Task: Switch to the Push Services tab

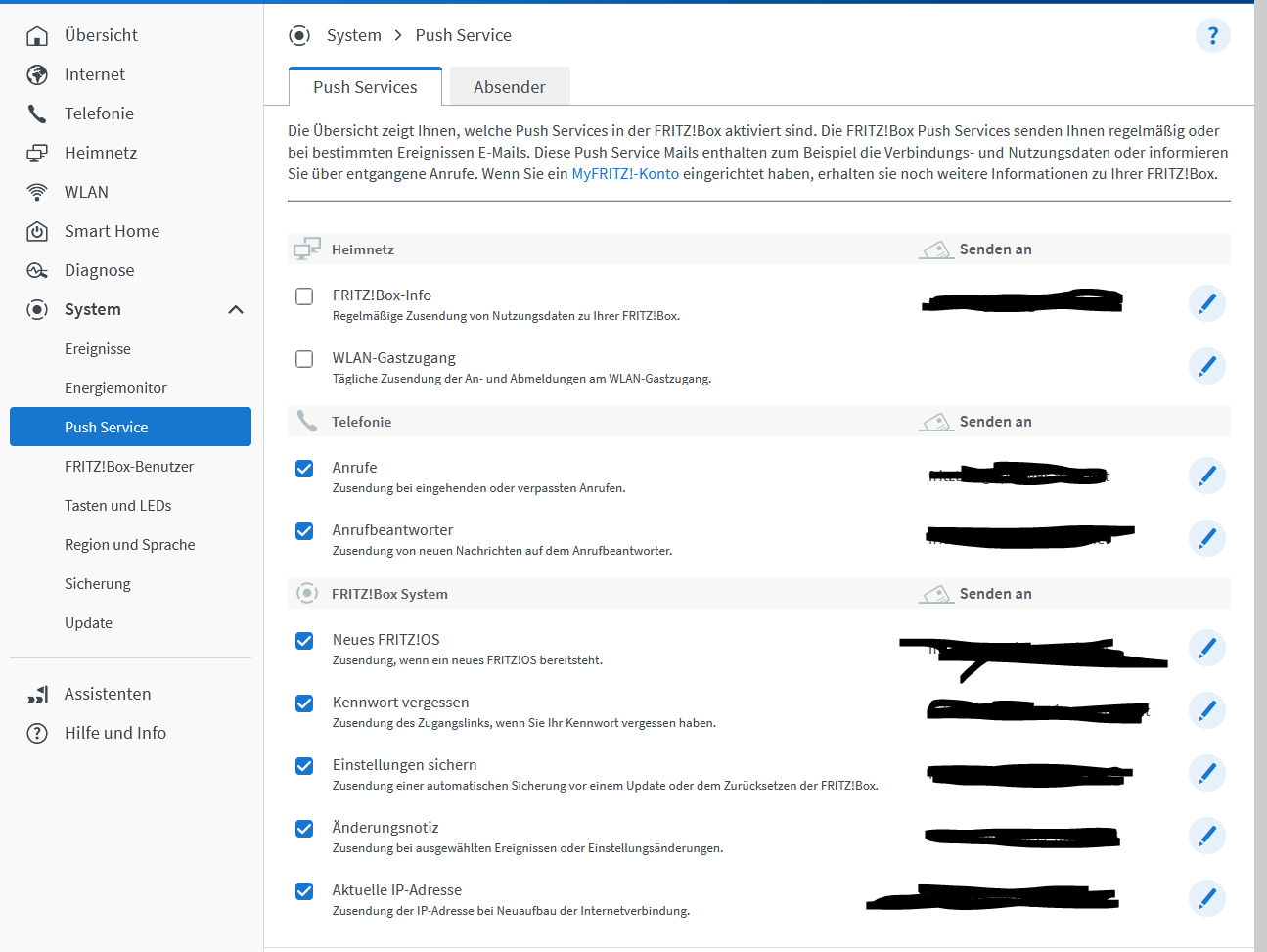Action: tap(365, 86)
